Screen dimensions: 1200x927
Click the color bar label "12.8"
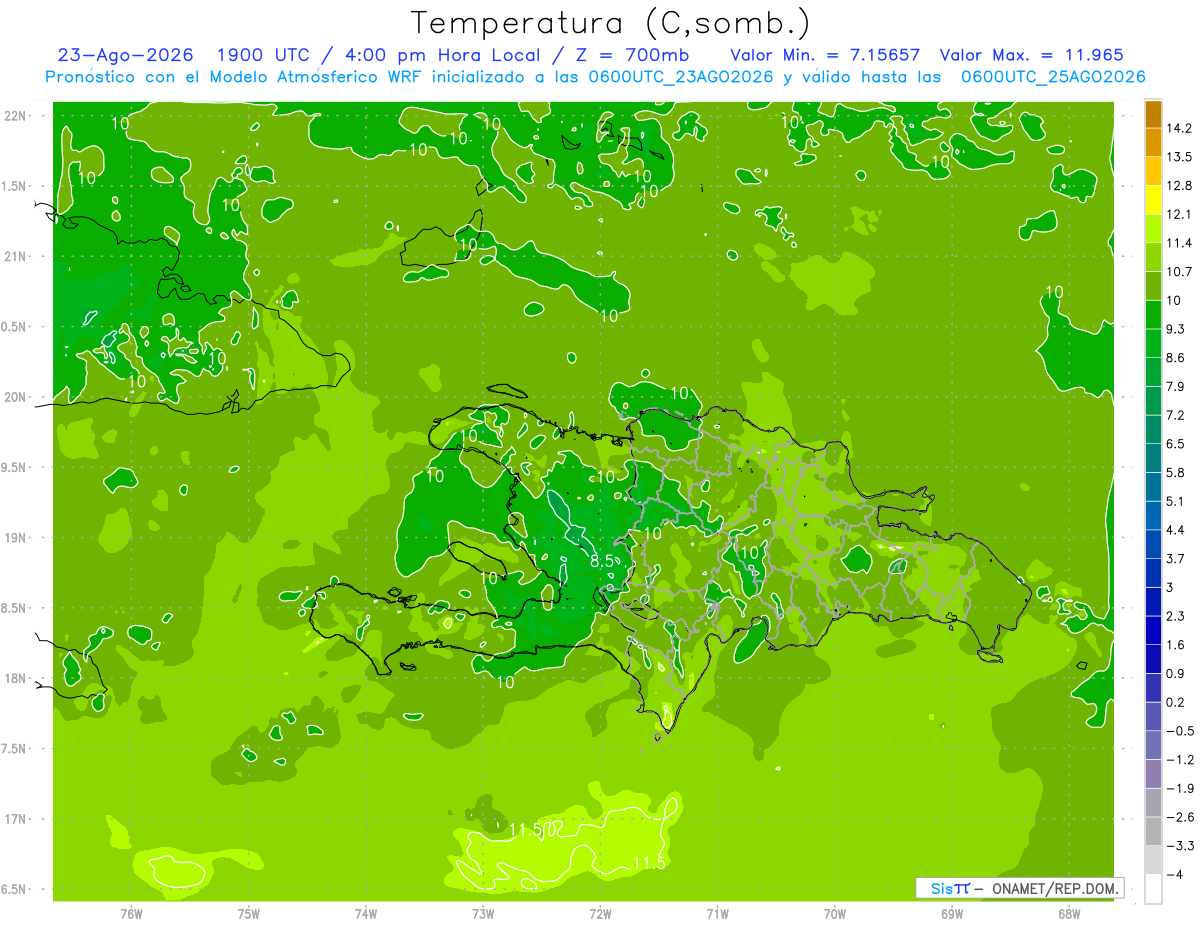pyautogui.click(x=1179, y=185)
